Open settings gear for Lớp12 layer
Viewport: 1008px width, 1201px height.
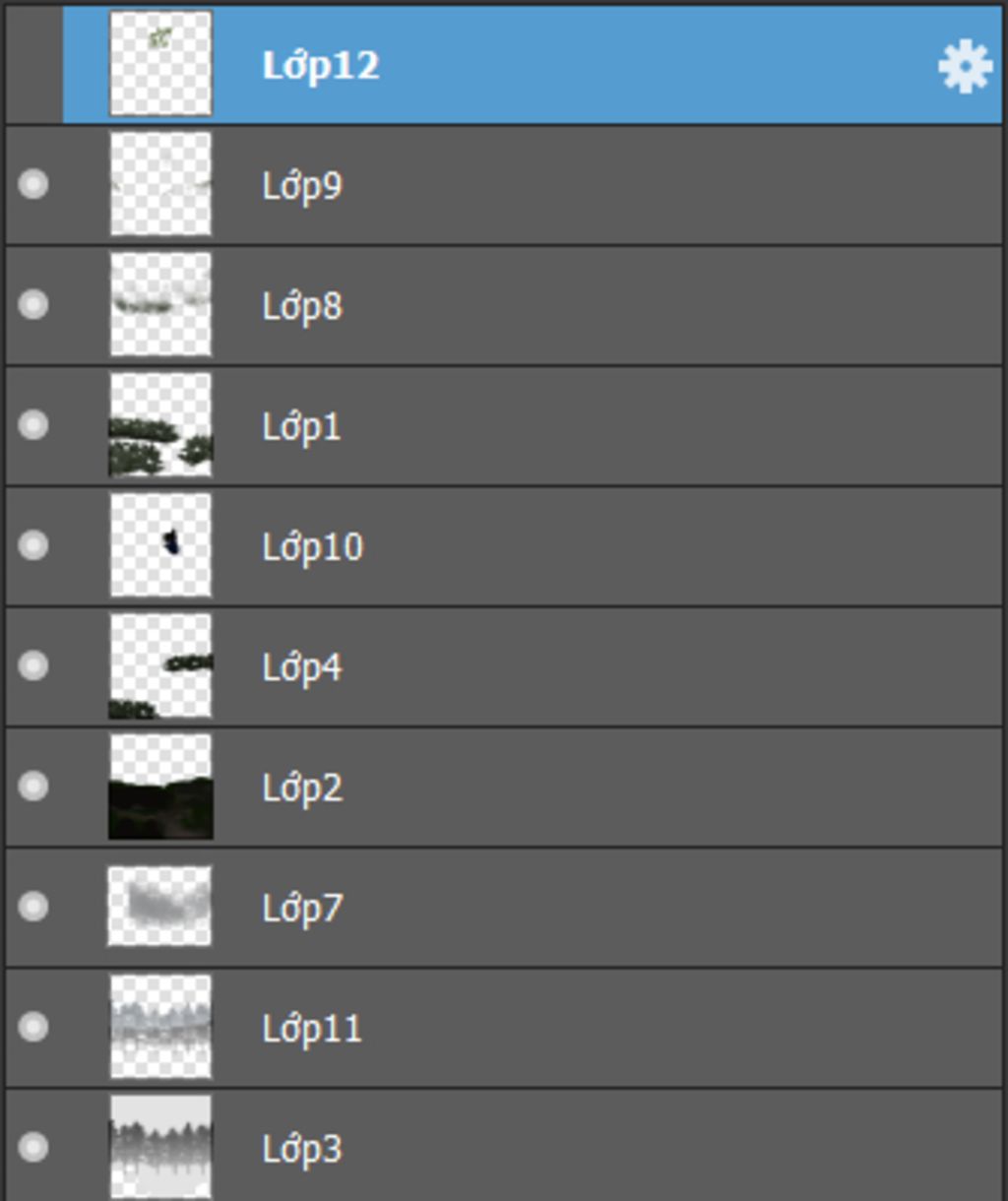click(x=964, y=66)
